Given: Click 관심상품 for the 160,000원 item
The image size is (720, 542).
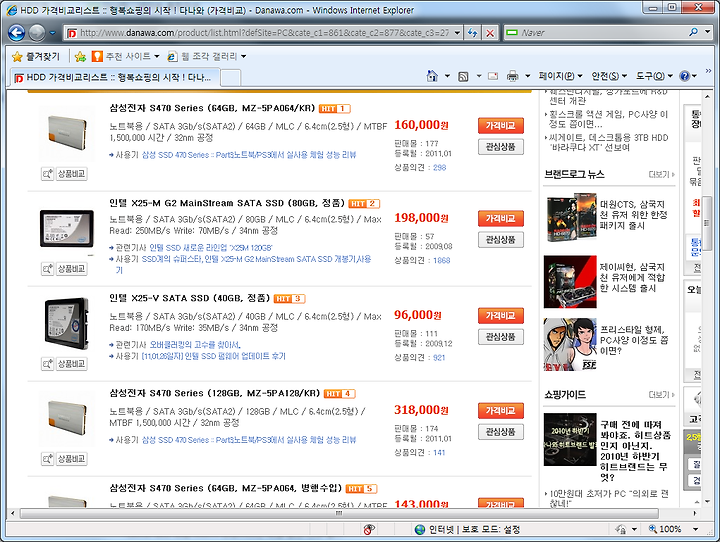Looking at the screenshot, I should 501,147.
